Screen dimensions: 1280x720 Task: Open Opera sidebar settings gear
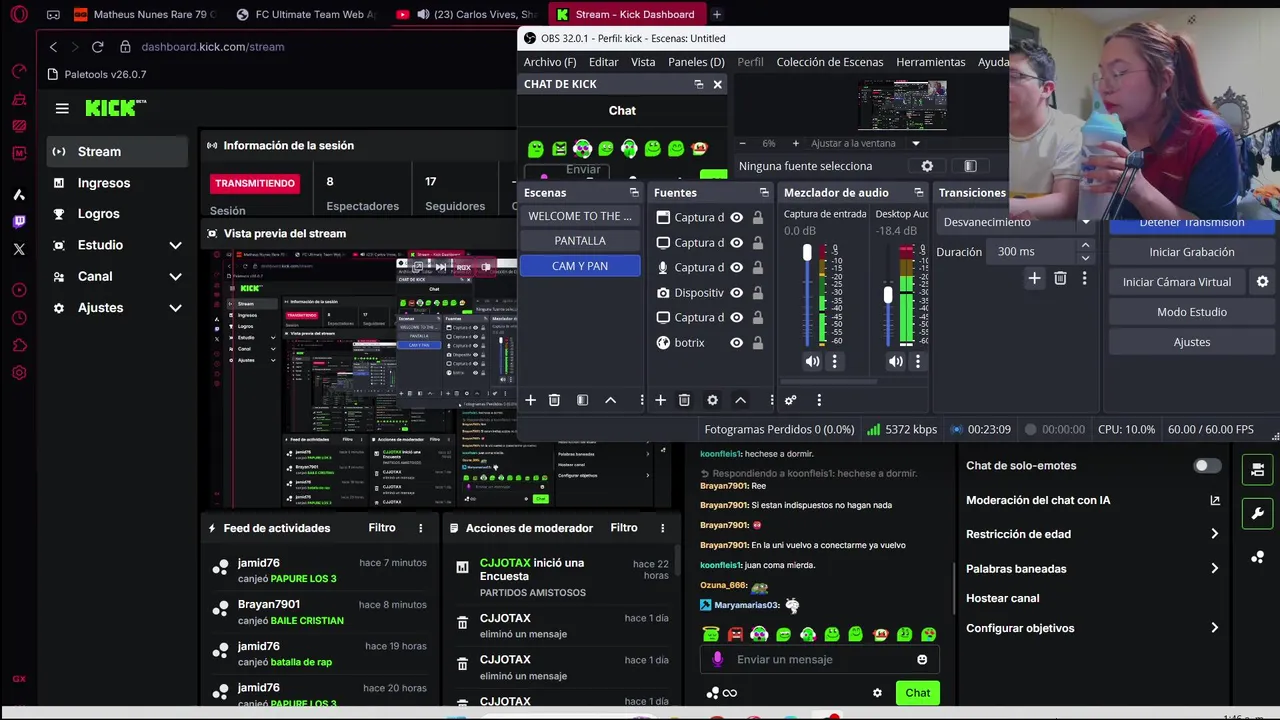(19, 373)
